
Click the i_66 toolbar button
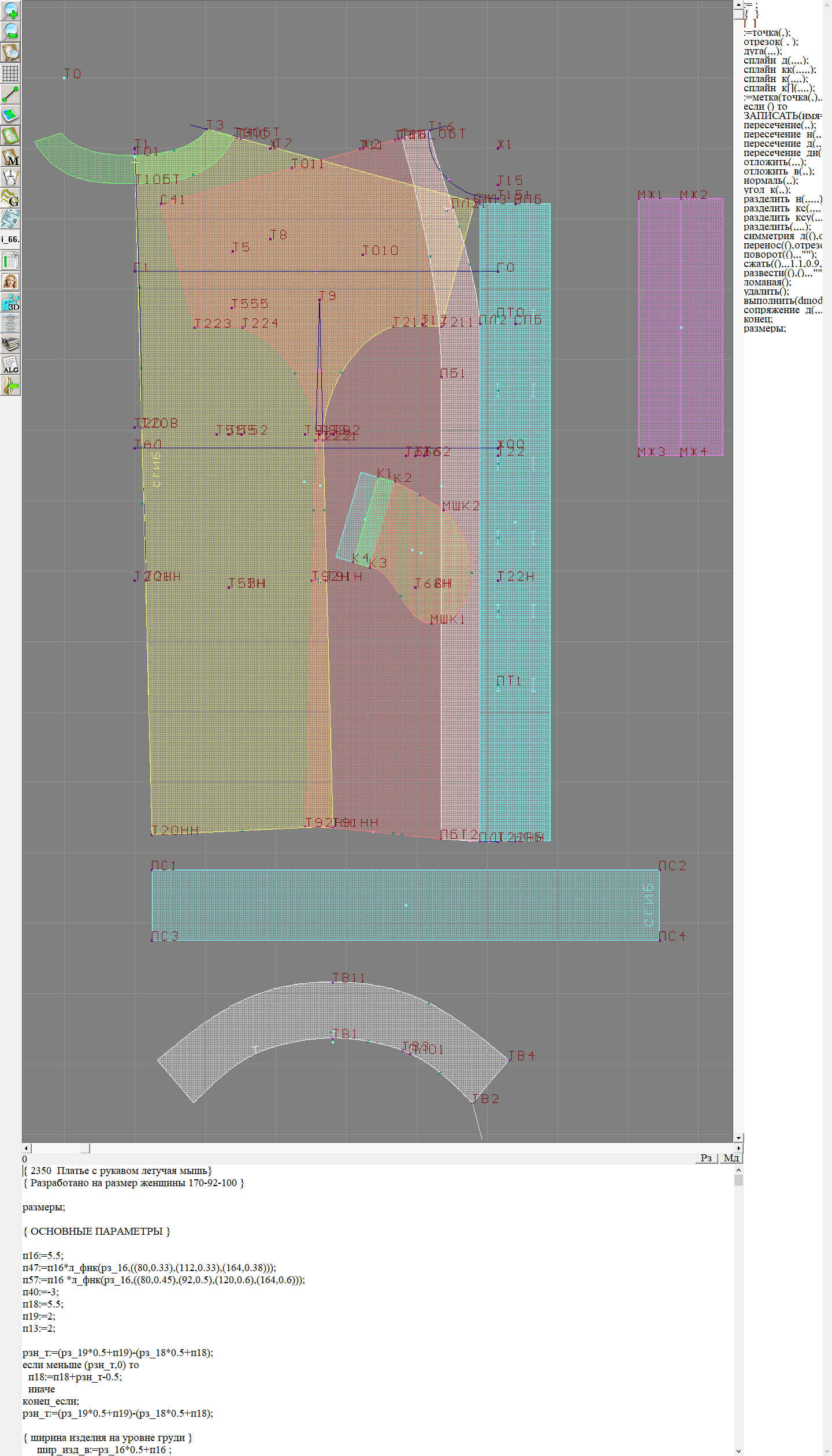(10, 239)
